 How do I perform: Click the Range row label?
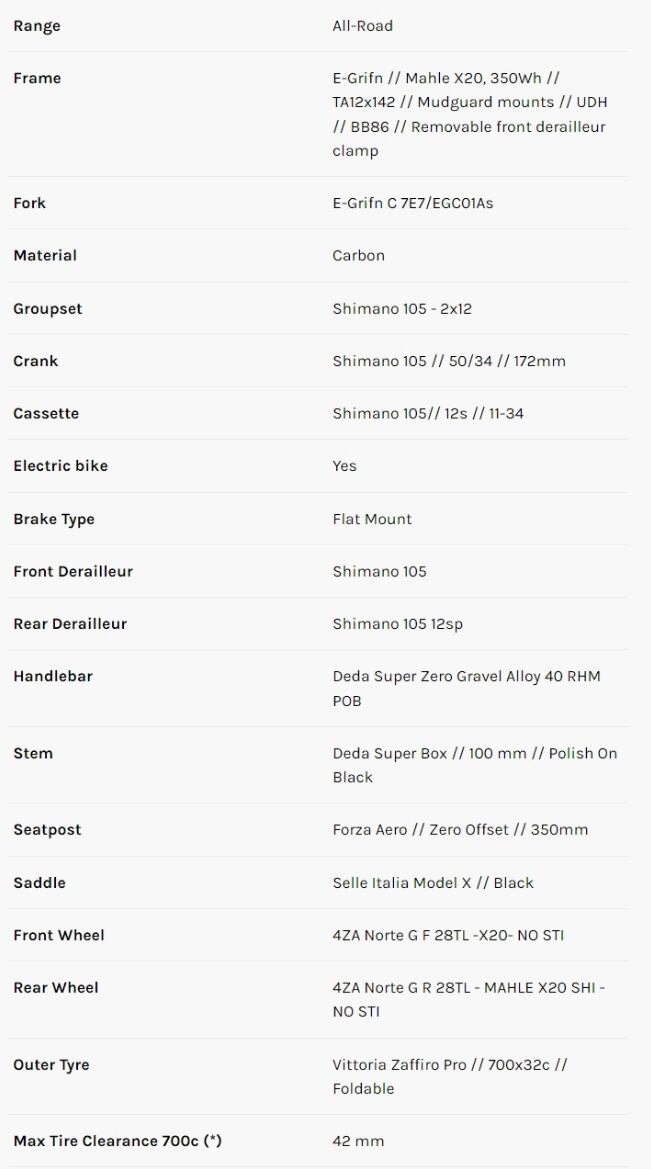click(x=37, y=26)
